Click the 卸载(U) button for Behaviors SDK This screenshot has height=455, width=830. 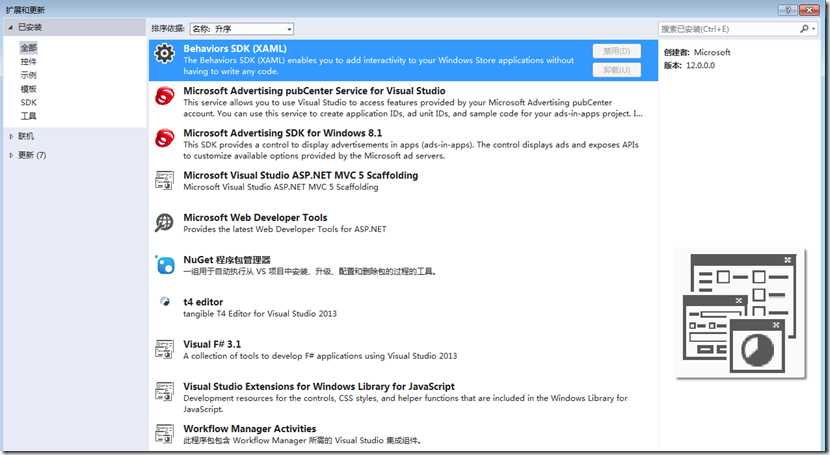coord(617,70)
